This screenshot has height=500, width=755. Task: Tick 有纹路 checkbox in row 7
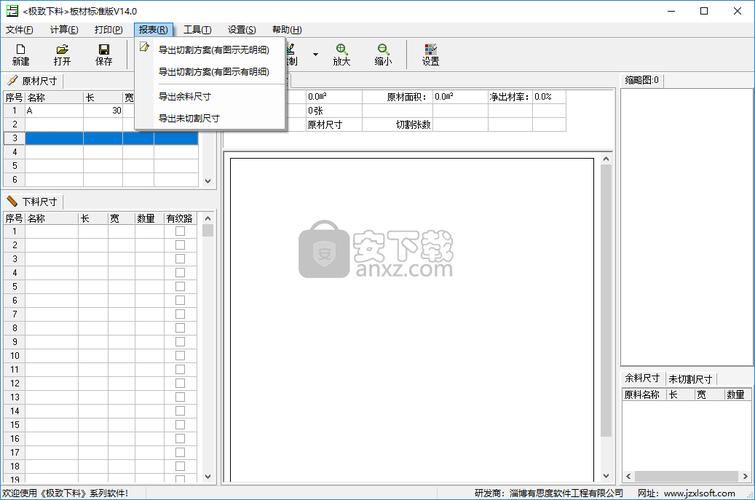pos(180,314)
